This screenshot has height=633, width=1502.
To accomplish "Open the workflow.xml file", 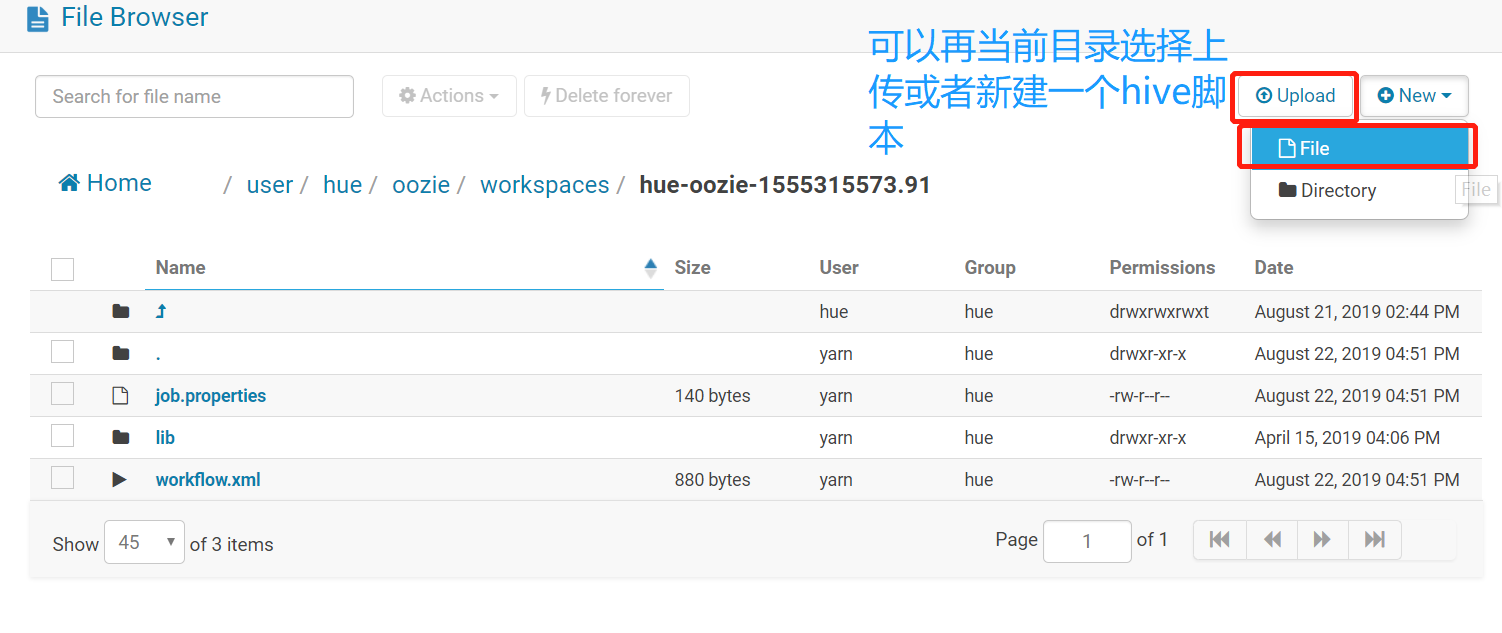I will (208, 480).
